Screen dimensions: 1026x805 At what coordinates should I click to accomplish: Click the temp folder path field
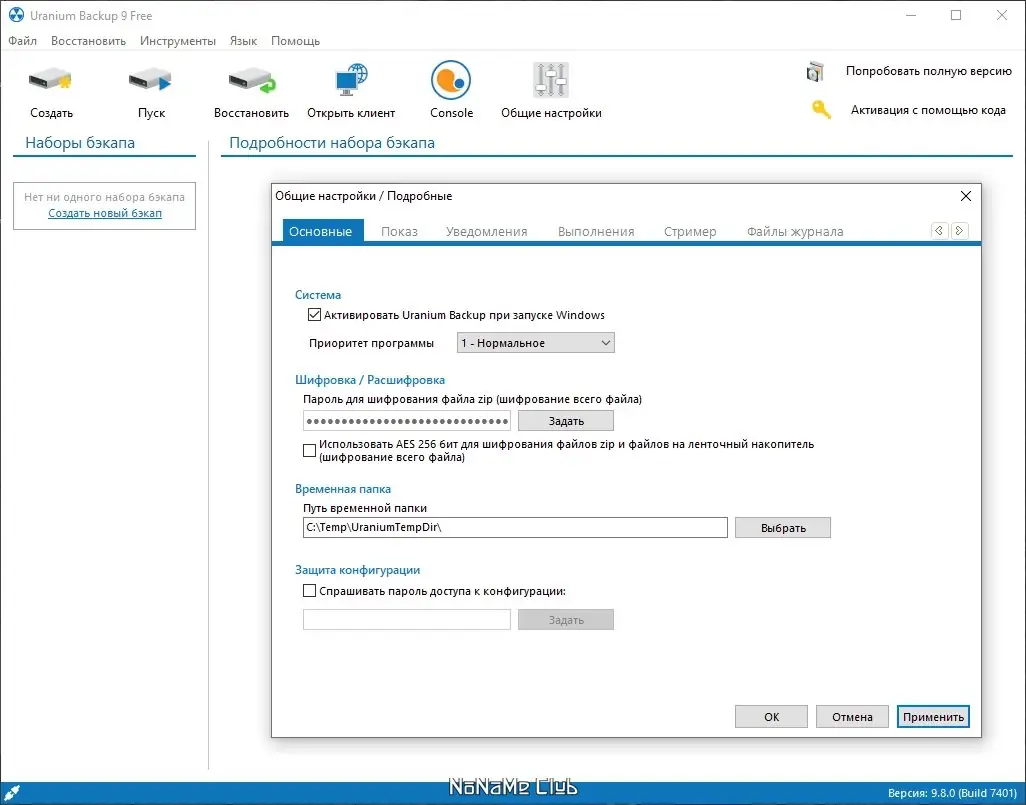tap(515, 528)
